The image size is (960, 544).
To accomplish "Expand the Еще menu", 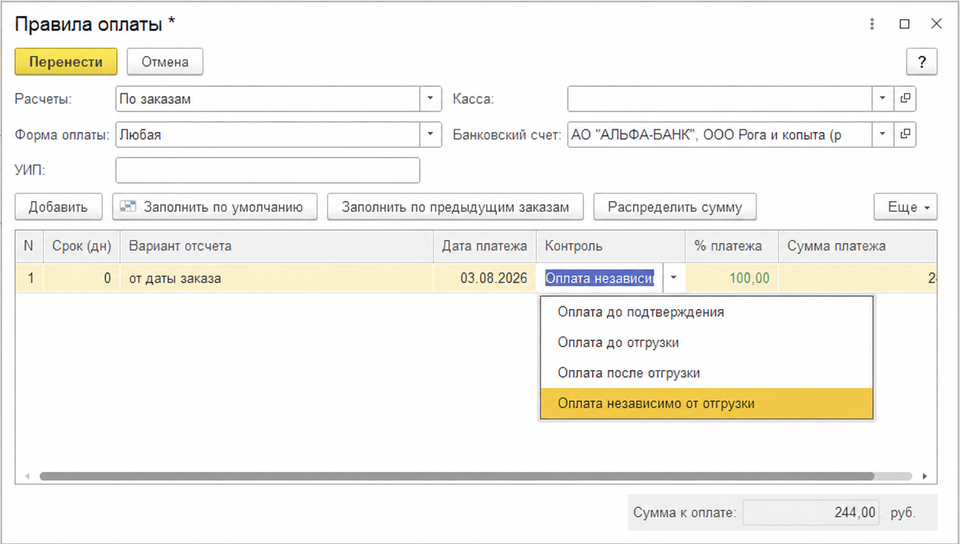I will [906, 207].
